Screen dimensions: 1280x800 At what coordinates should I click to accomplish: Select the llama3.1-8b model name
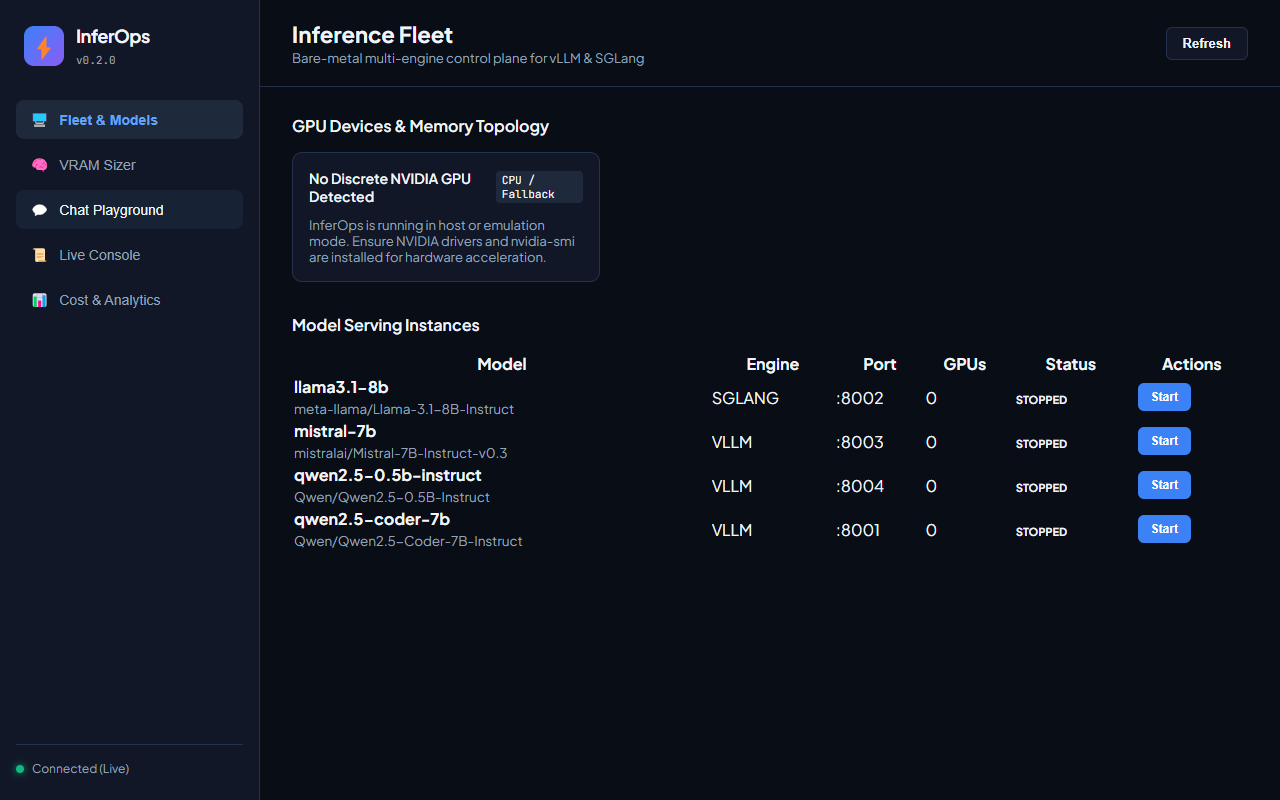(x=341, y=387)
